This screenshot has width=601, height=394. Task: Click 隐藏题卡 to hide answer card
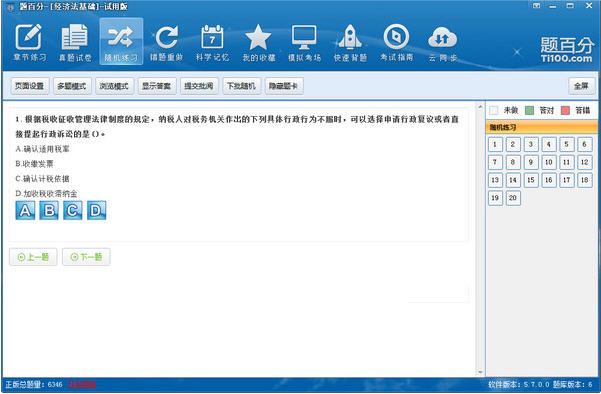click(284, 86)
